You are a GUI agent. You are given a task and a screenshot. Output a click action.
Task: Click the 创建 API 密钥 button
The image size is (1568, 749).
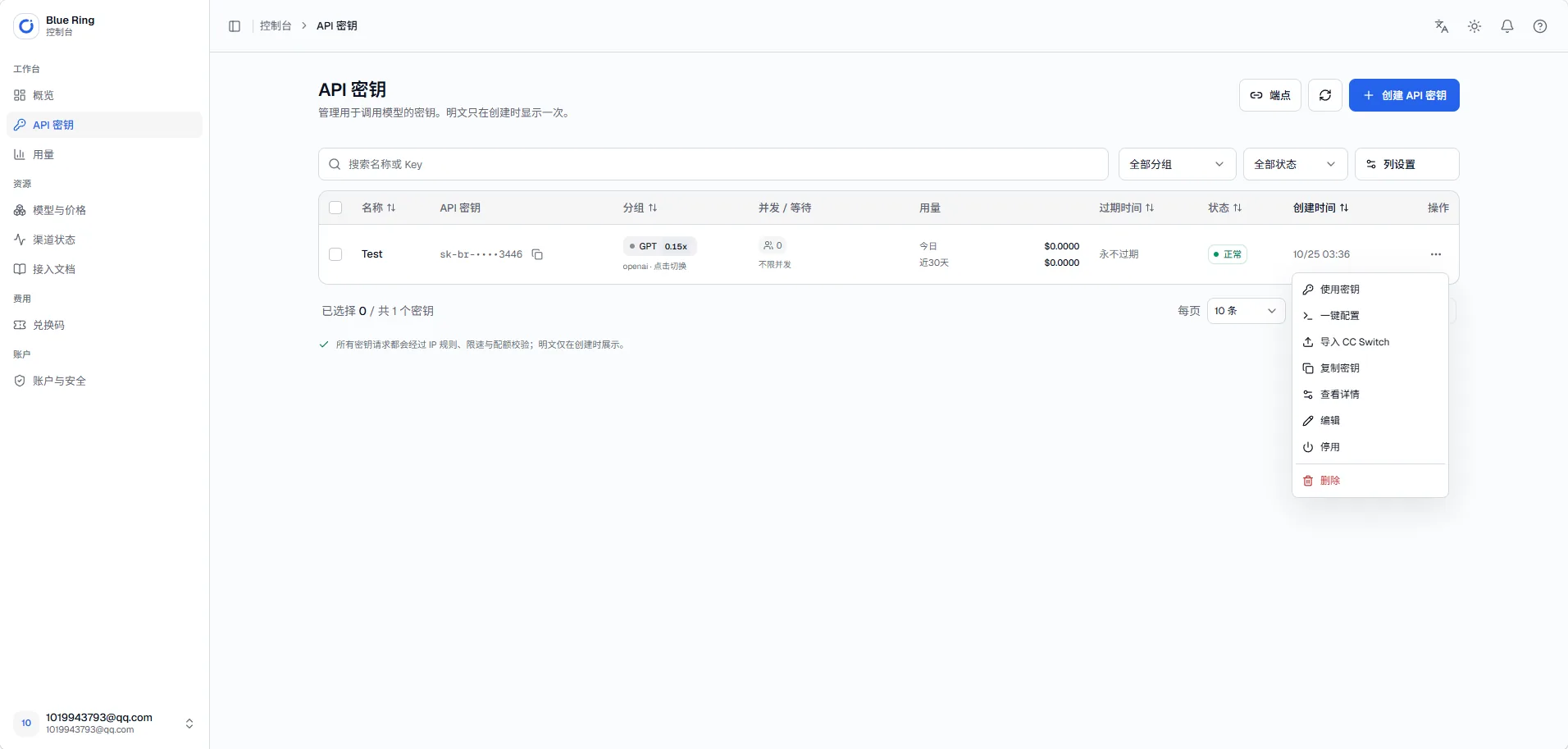point(1404,95)
